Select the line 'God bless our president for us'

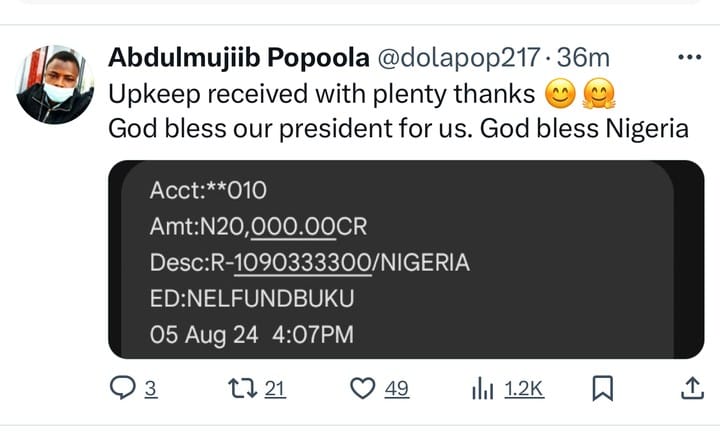(x=290, y=129)
